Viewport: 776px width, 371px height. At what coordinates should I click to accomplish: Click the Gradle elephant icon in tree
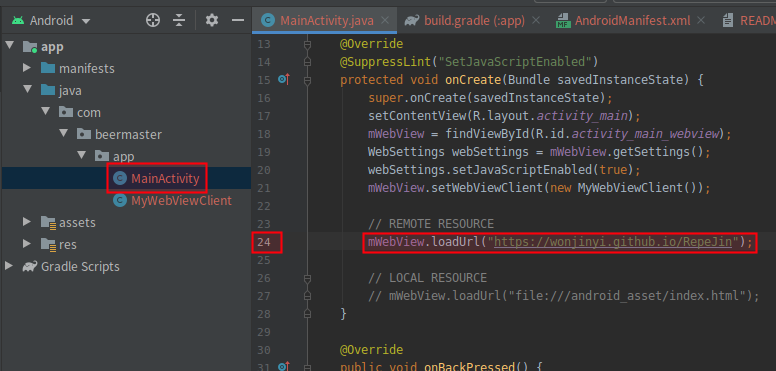click(30, 266)
